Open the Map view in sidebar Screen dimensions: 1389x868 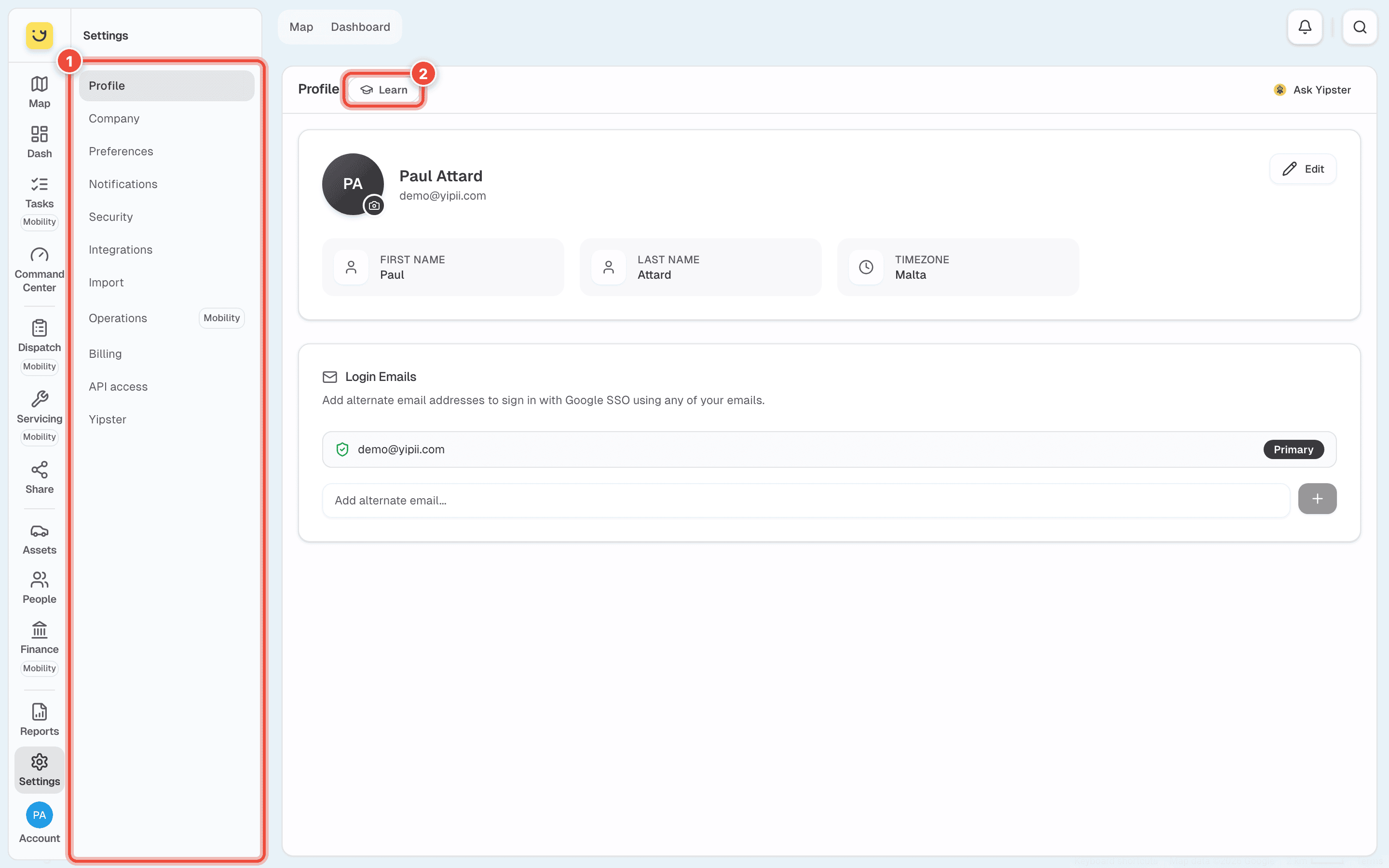click(39, 92)
